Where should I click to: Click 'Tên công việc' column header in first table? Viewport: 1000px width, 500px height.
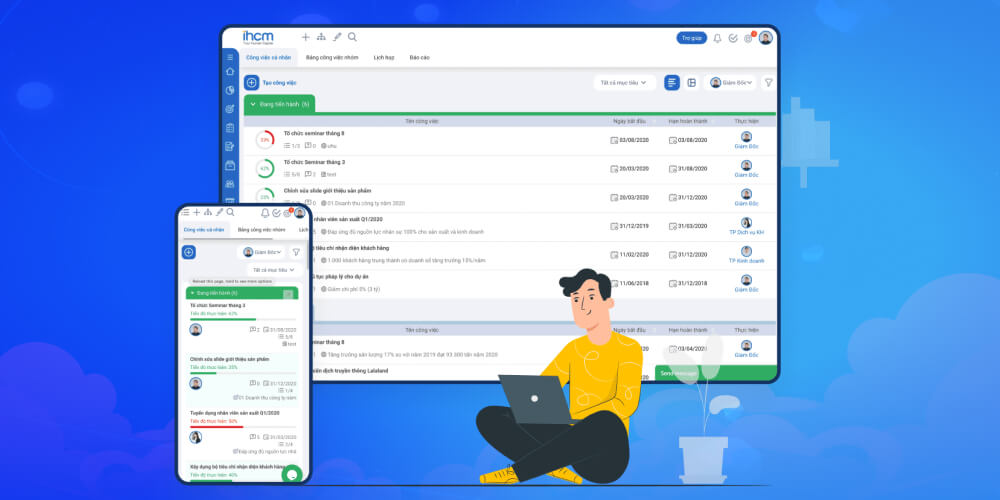(422, 121)
